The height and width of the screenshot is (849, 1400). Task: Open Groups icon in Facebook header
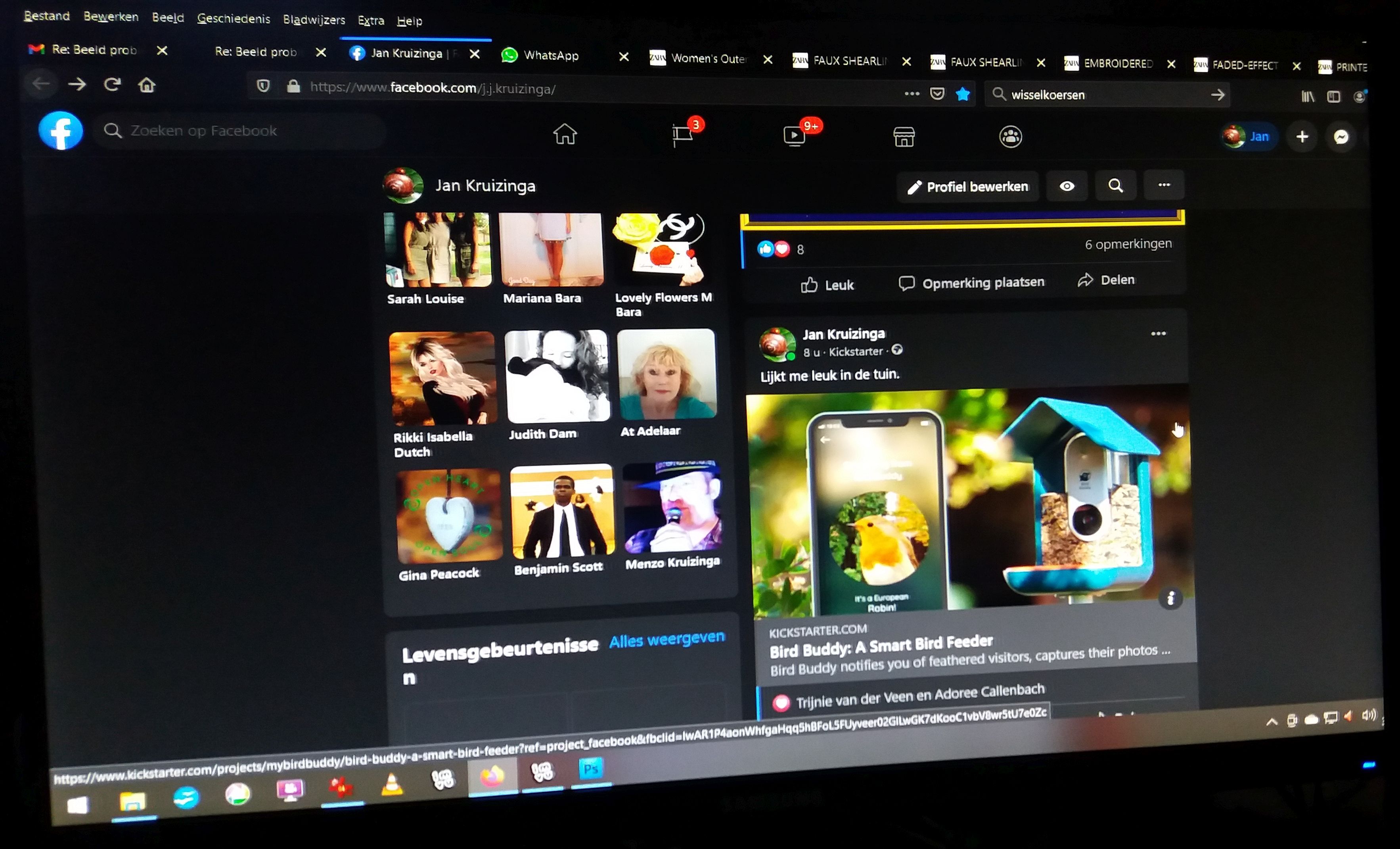1010,137
